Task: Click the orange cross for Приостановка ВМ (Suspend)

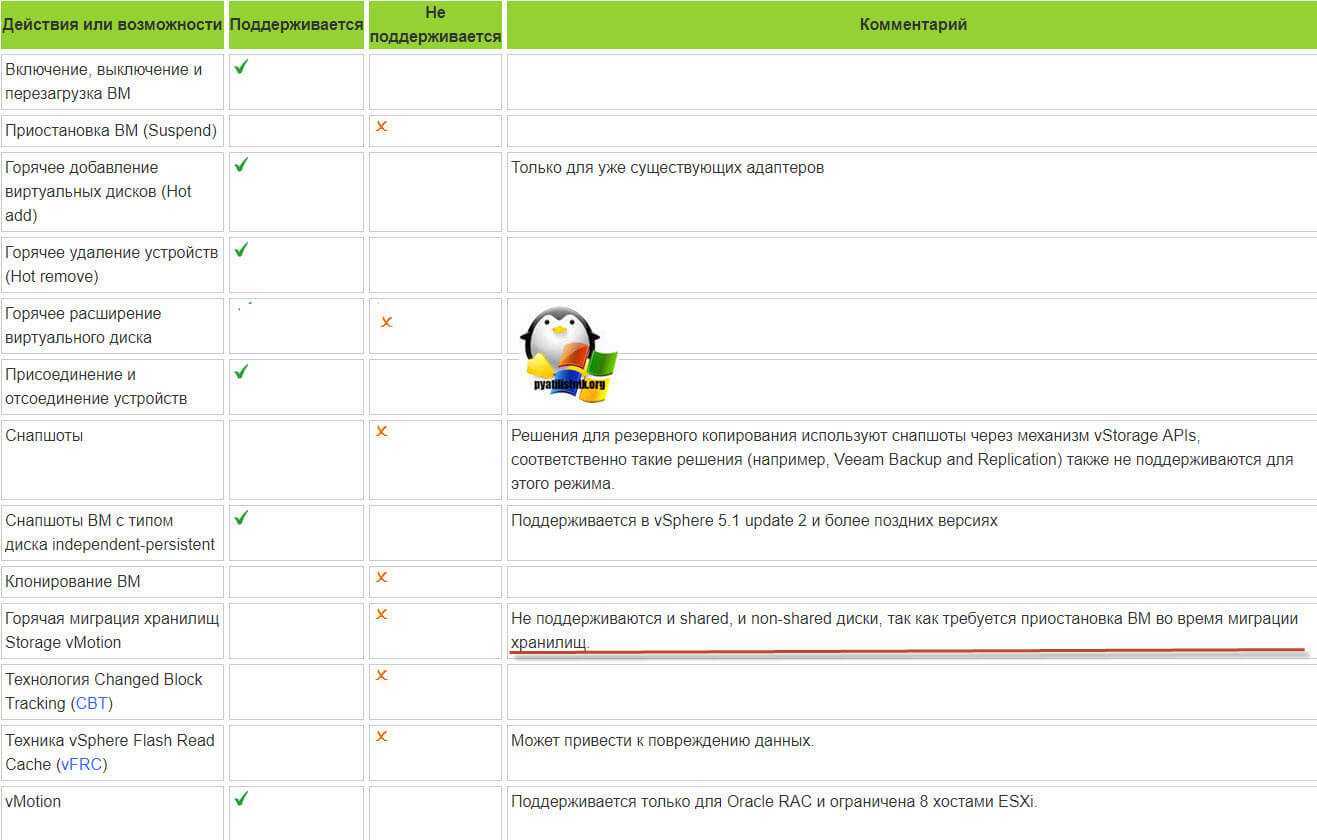Action: point(381,127)
